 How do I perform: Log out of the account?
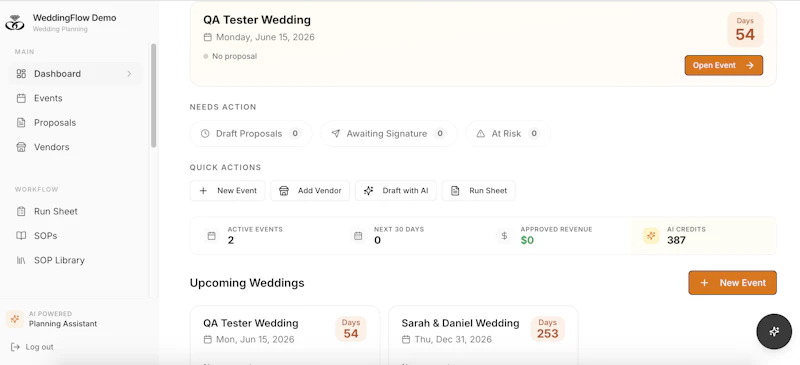[x=32, y=347]
